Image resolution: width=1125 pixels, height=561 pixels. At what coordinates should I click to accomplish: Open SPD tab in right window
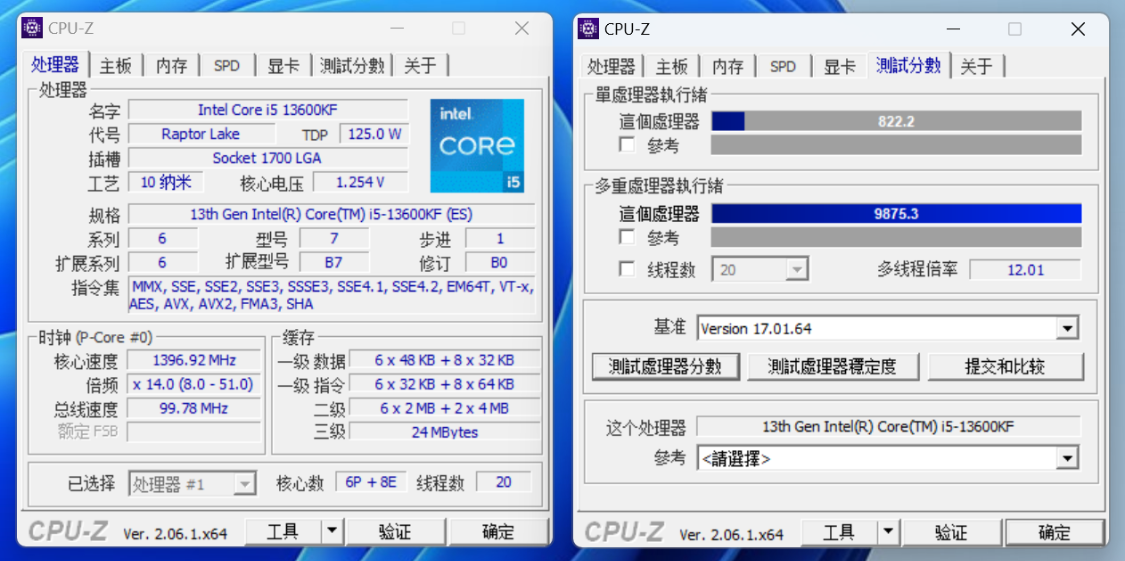[783, 66]
